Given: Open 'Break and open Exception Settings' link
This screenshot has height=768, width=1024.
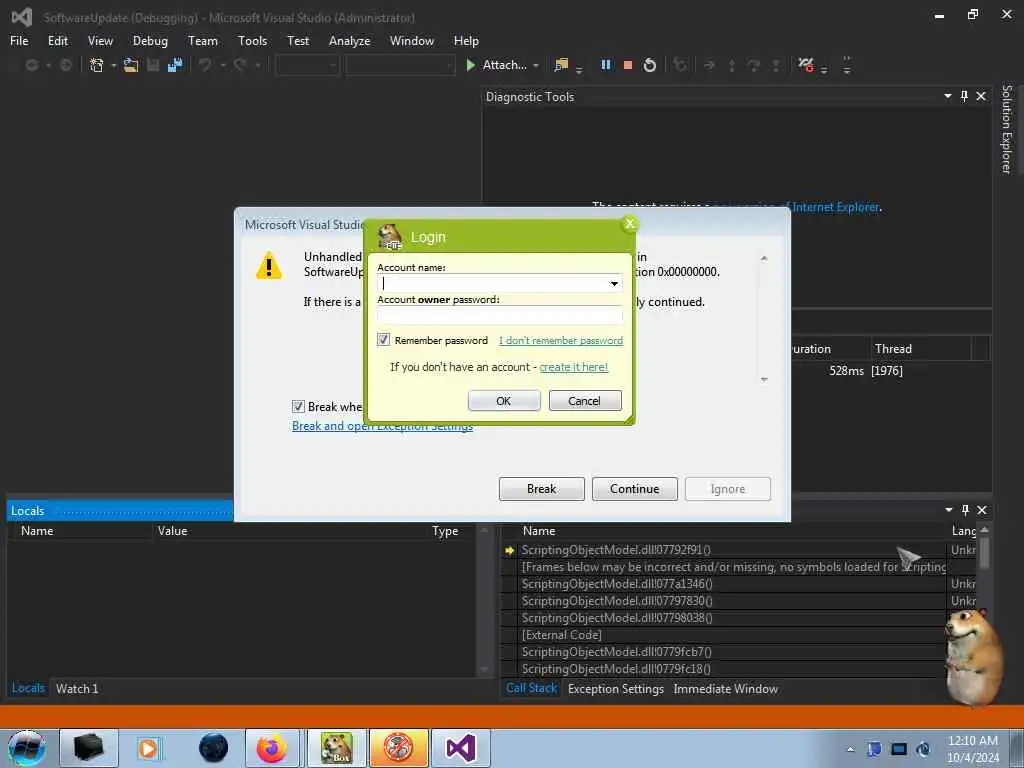Looking at the screenshot, I should pyautogui.click(x=382, y=426).
